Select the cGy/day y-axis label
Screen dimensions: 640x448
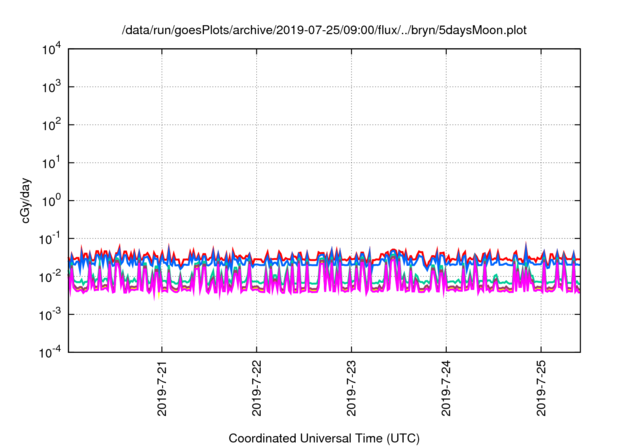26,200
